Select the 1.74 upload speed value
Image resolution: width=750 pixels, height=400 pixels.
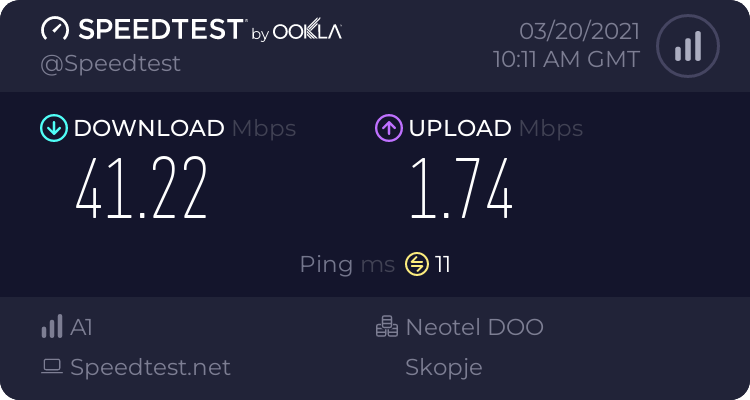461,188
